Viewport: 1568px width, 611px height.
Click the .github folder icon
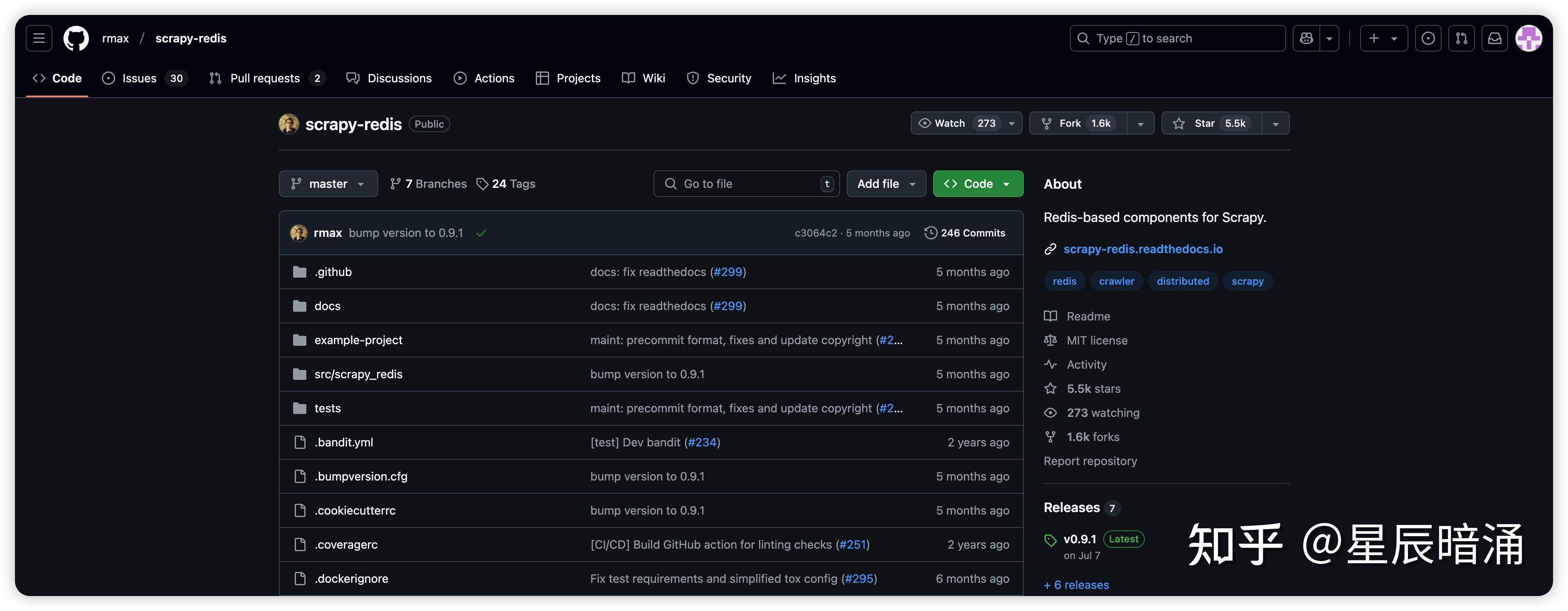click(299, 272)
